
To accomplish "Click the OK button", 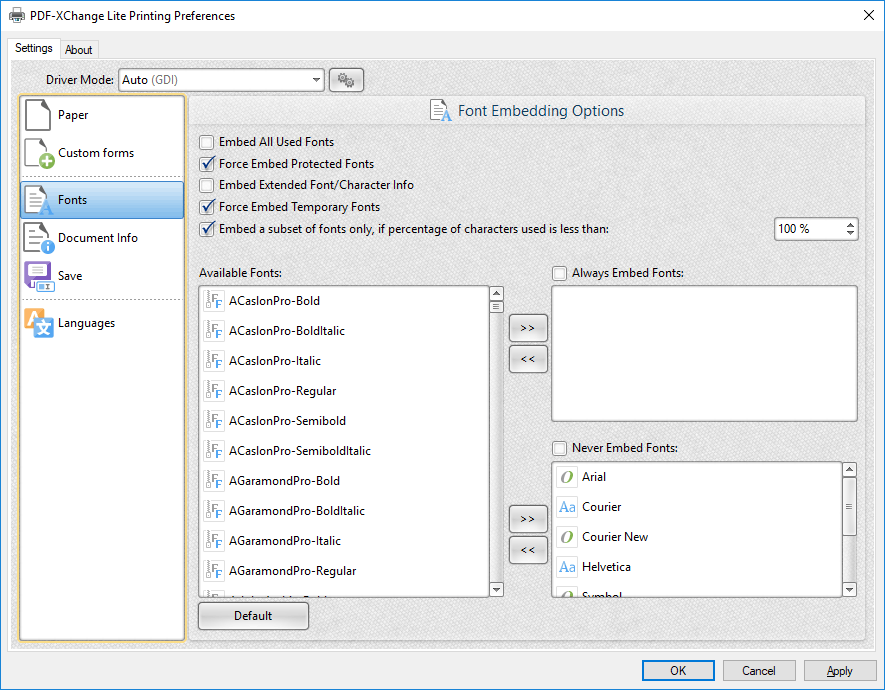I will click(x=678, y=670).
